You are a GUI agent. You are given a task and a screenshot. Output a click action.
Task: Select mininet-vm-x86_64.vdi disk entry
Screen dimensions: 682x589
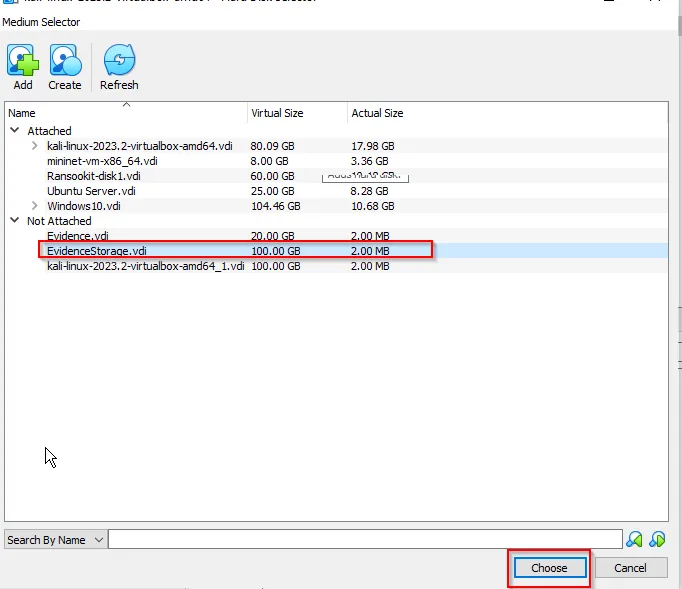click(102, 161)
